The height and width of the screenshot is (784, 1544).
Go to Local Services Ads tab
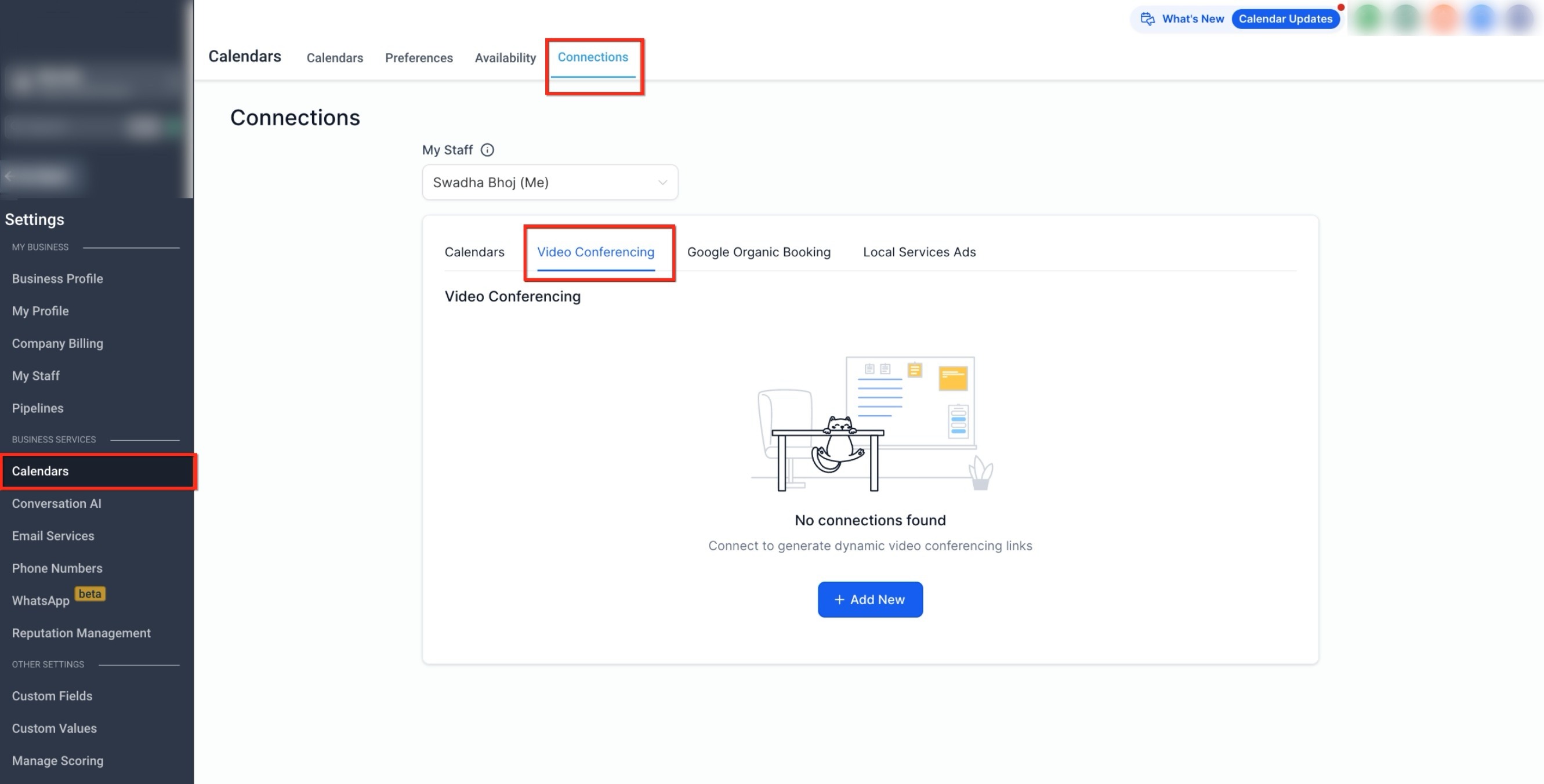click(919, 252)
